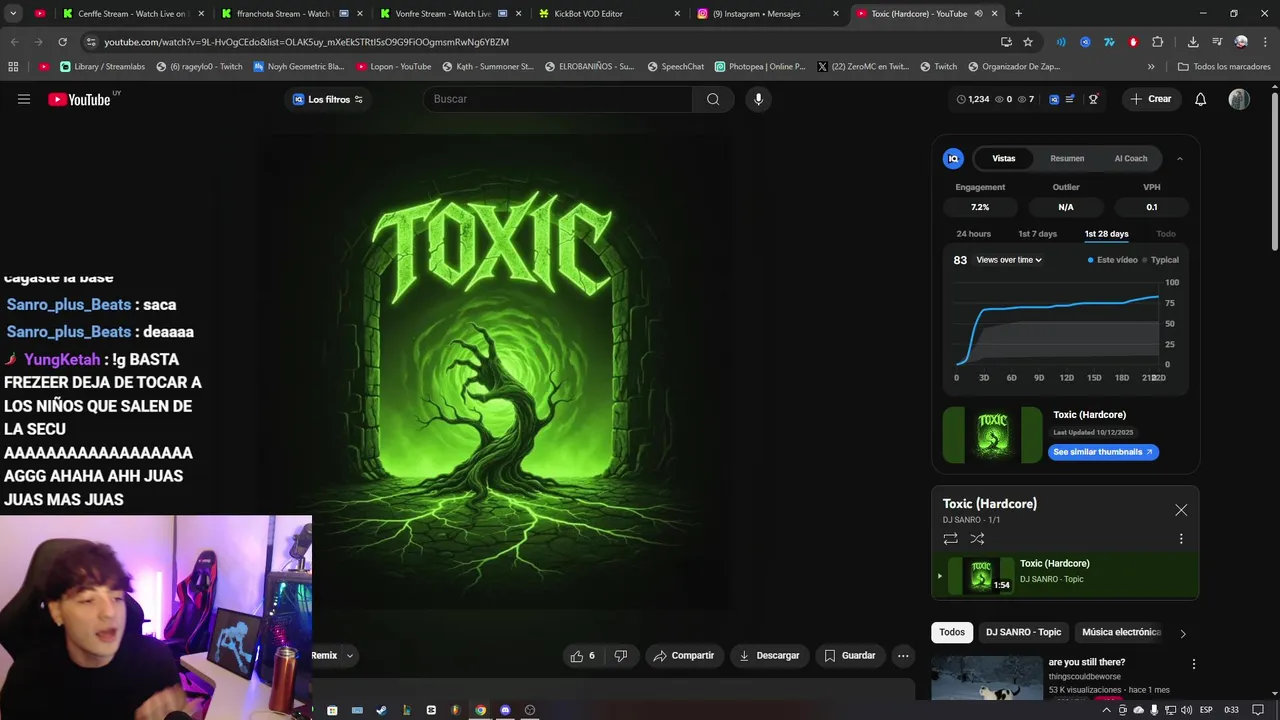
Task: Open Chrome media controls icon
Action: (1217, 42)
